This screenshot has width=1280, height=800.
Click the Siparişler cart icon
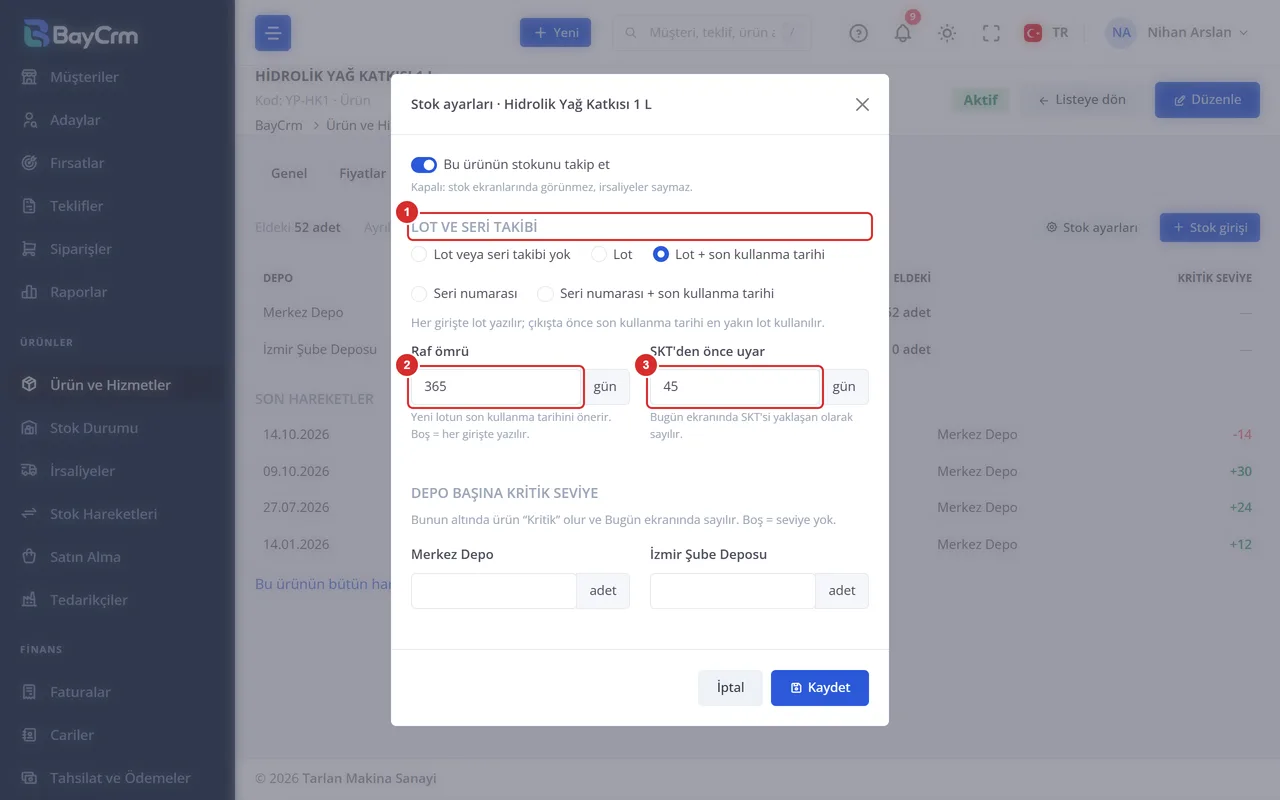click(30, 249)
